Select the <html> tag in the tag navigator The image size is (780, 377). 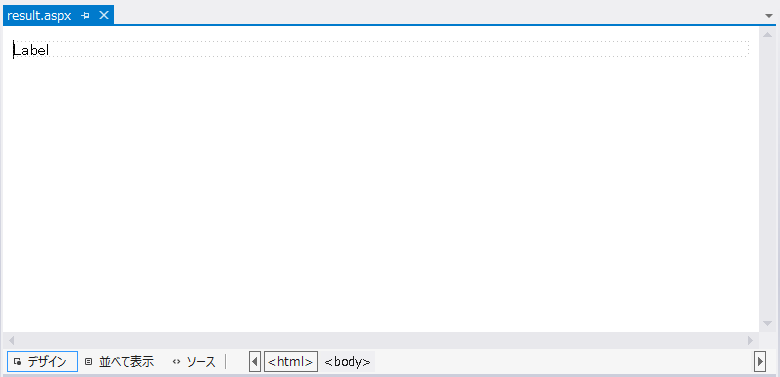tap(291, 362)
